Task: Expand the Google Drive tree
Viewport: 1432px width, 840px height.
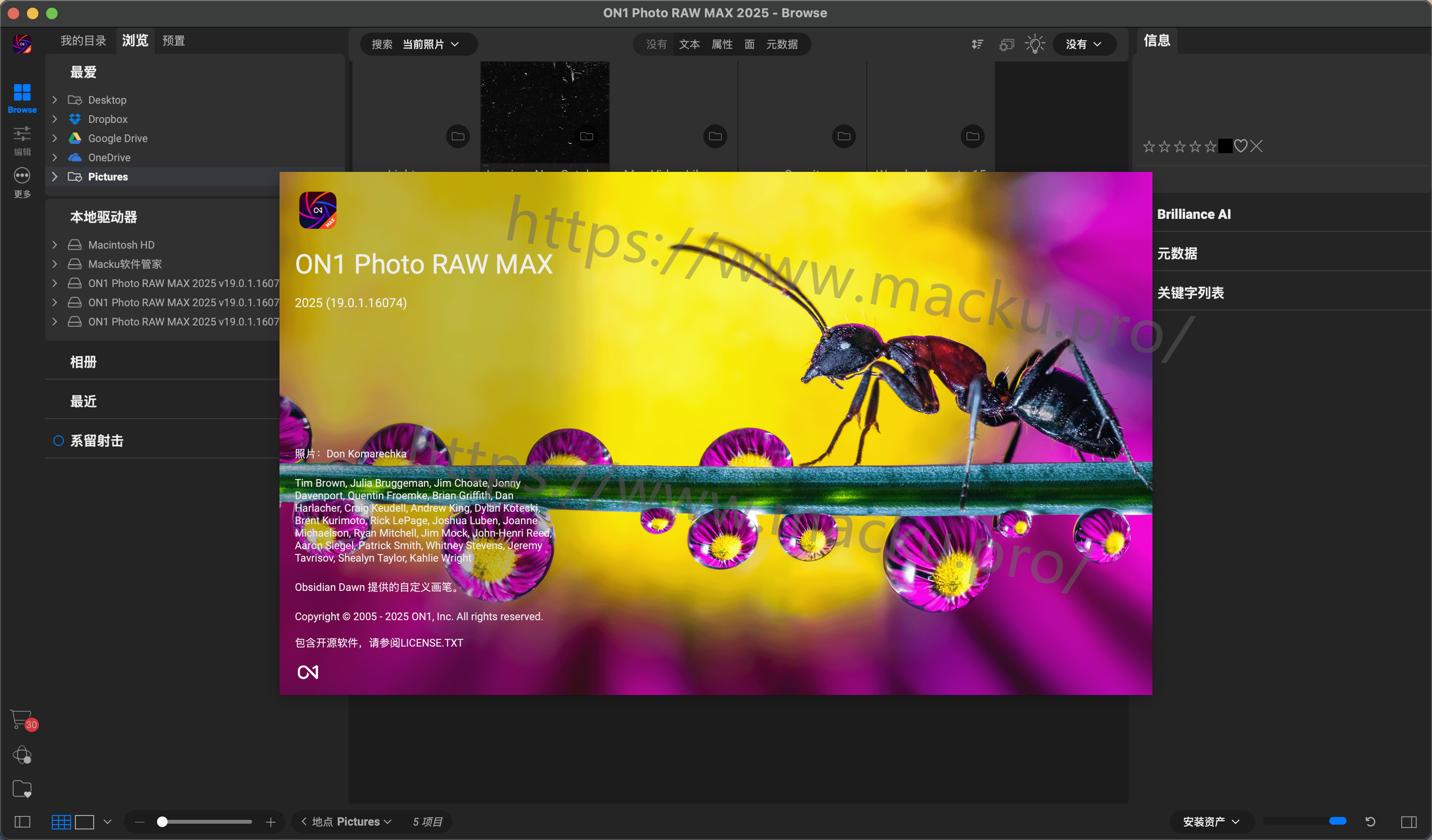Action: (55, 138)
